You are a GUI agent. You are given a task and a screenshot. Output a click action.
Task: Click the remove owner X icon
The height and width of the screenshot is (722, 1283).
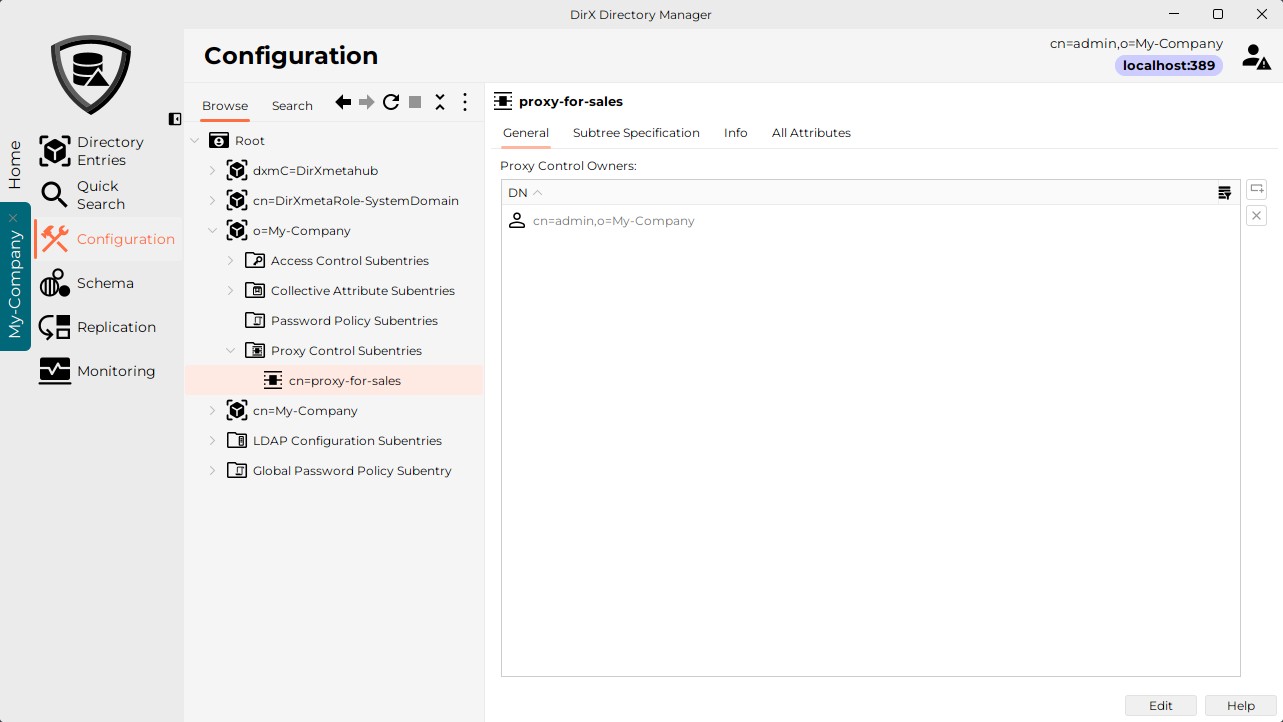tap(1256, 215)
